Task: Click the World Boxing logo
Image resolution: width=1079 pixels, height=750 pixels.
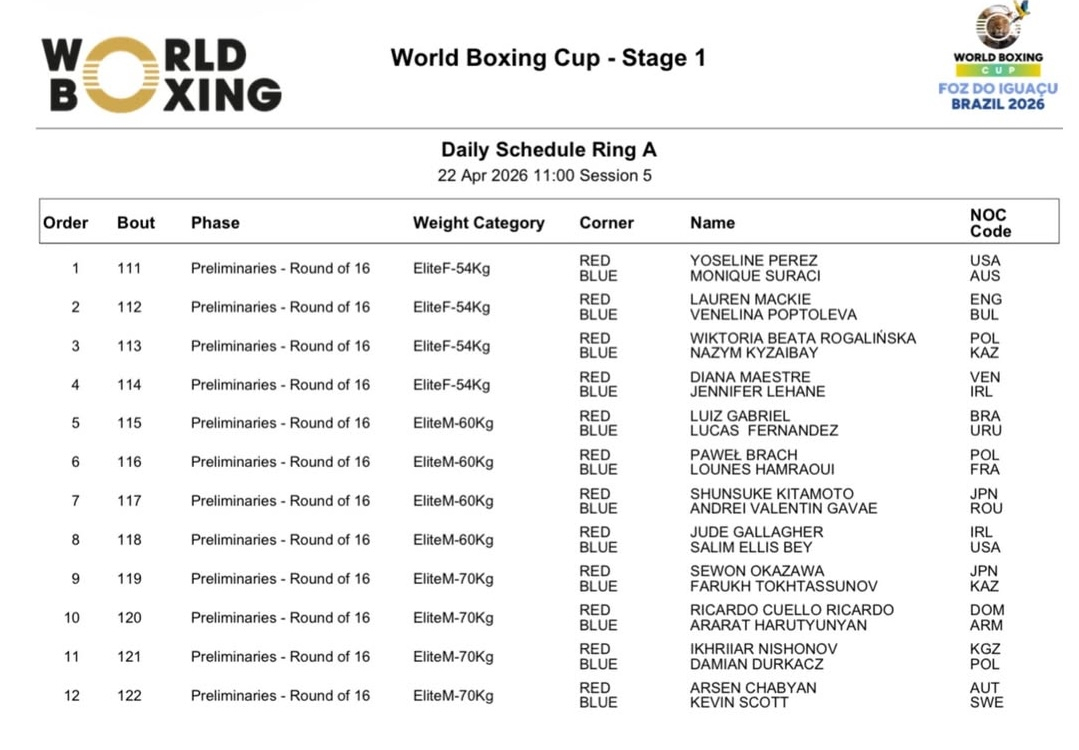Action: (160, 75)
